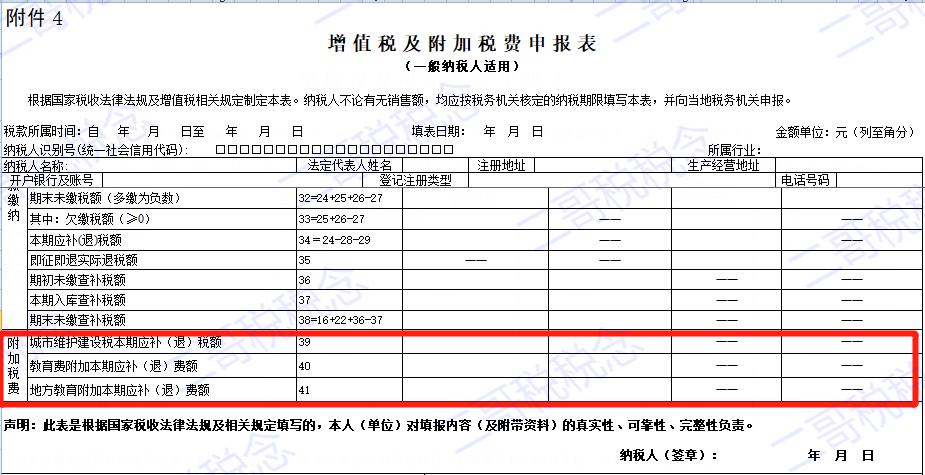Select the '期初未缴查补税额' cell
This screenshot has width=925, height=475.
point(162,280)
